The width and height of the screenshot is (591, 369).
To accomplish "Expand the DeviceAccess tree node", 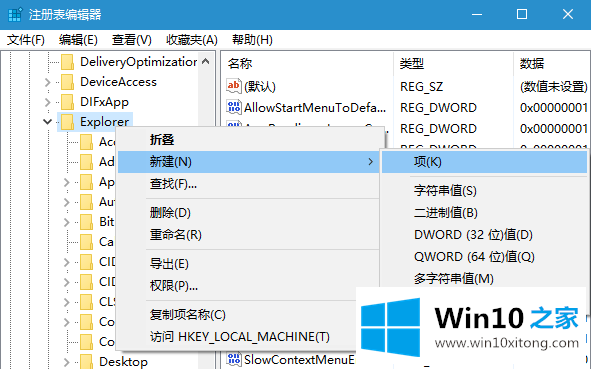I will click(x=47, y=82).
